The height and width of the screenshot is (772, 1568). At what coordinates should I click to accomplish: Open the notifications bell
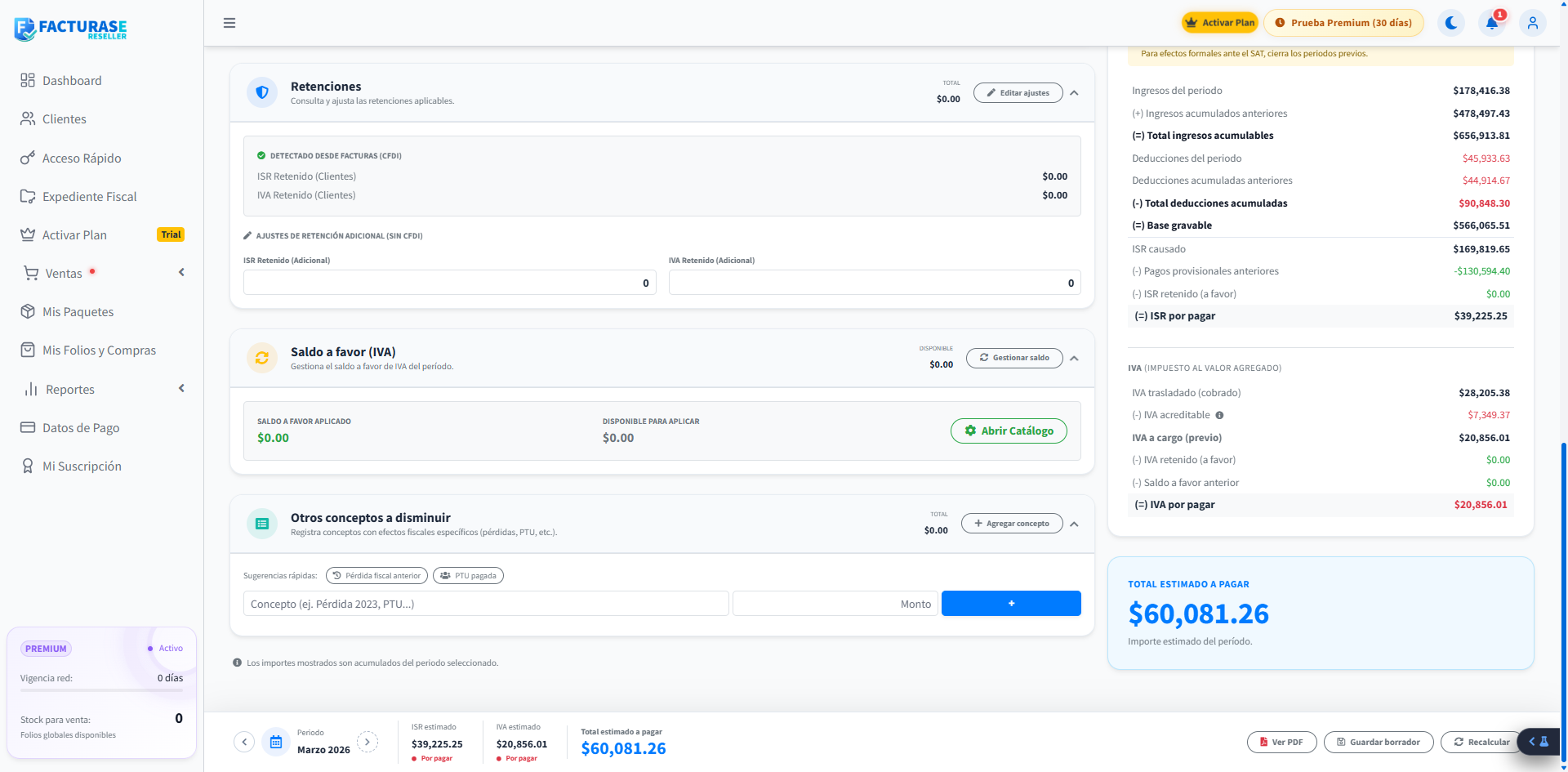1492,23
